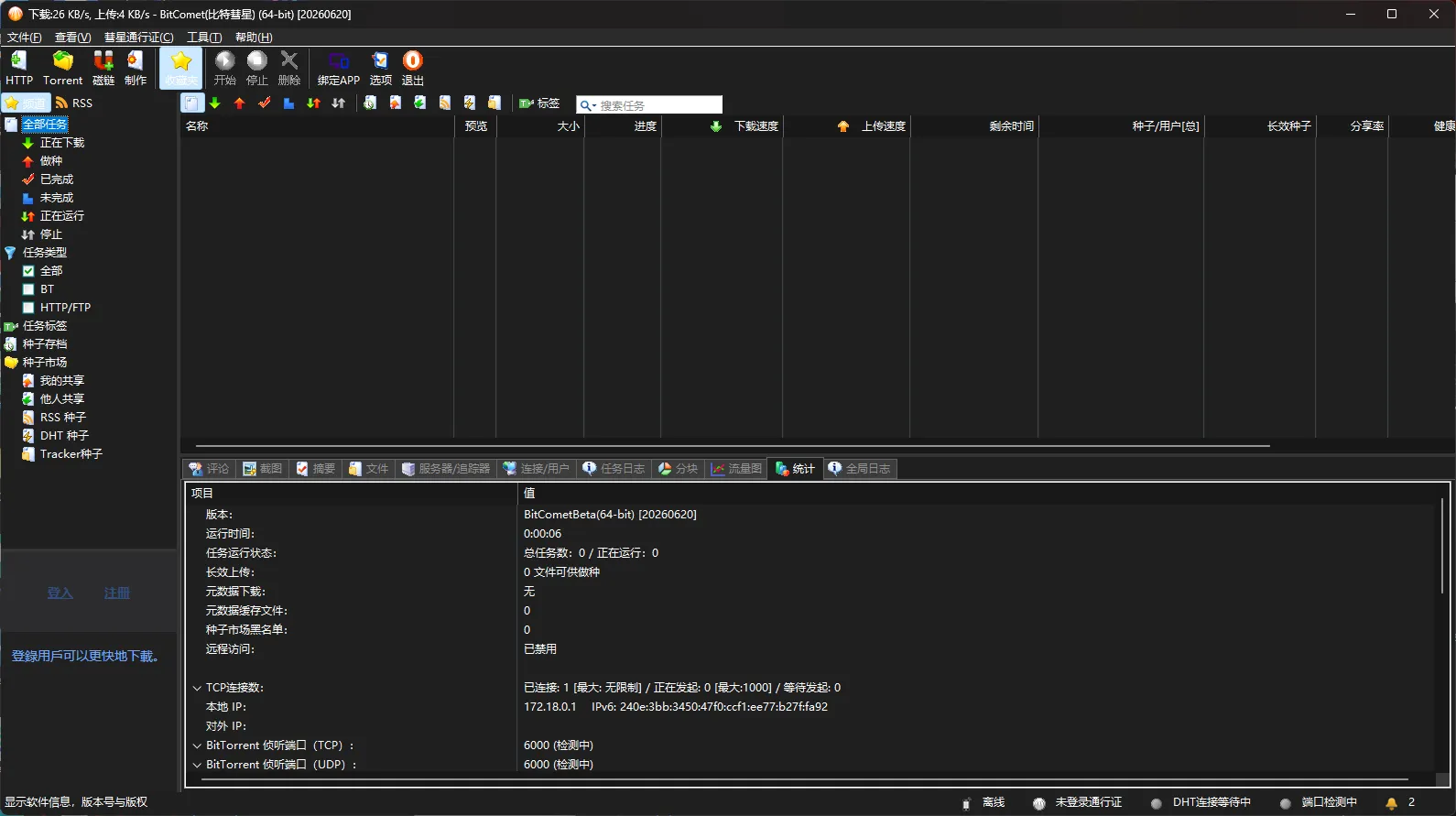Filter by seeding red up-arrow icon
The height and width of the screenshot is (816, 1456).
pyautogui.click(x=240, y=103)
